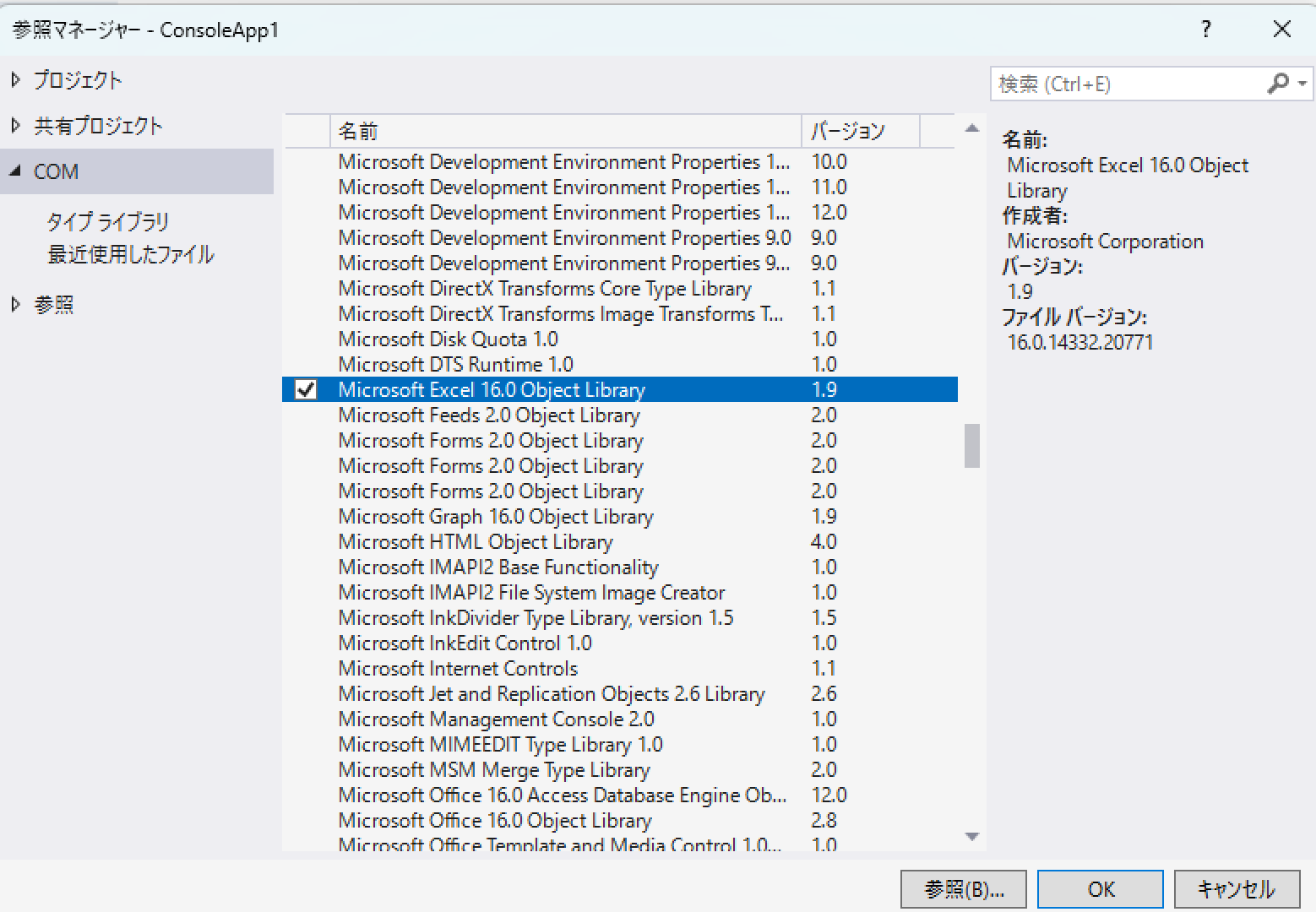Select Microsoft Internet Controls row
The width and height of the screenshot is (1316, 912).
click(620, 668)
